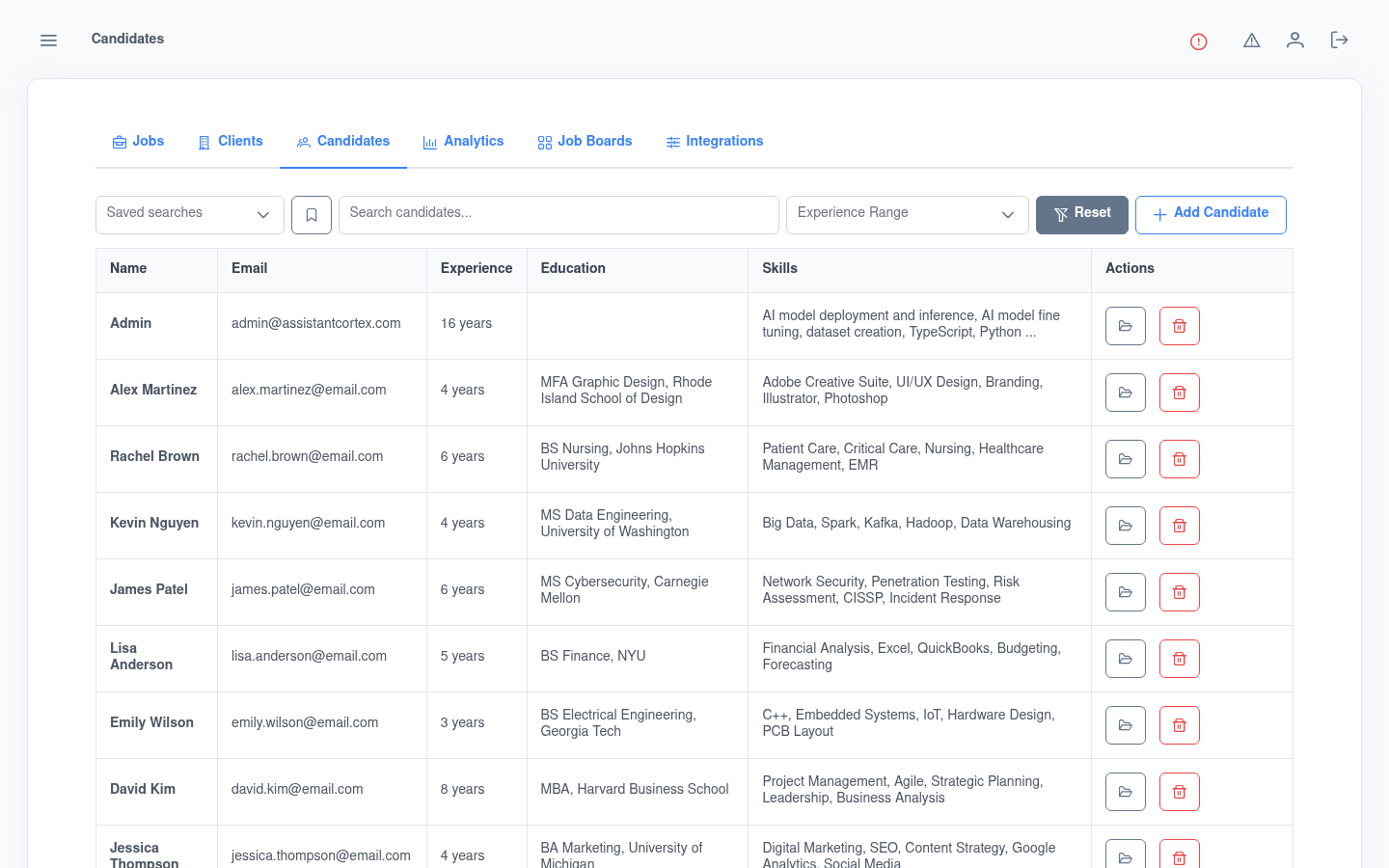Click the admin@assistantcortex.com email cell

(x=322, y=326)
